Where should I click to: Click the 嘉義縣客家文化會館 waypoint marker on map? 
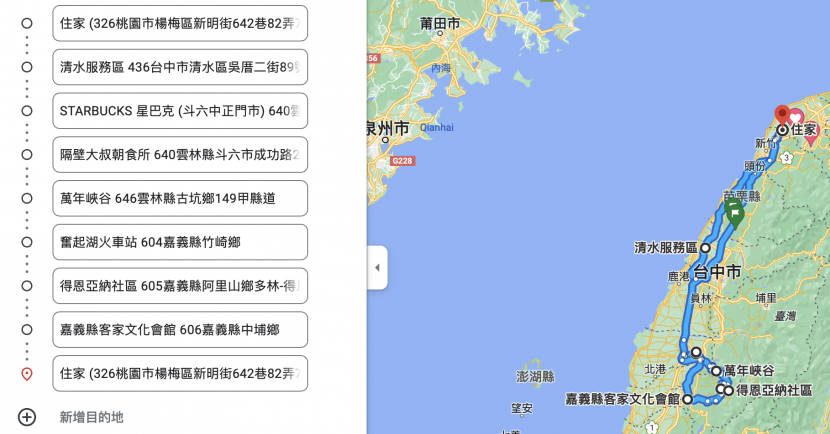[x=687, y=399]
